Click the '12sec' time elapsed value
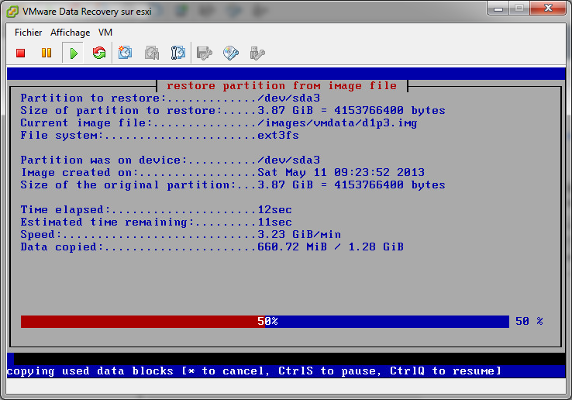572x400 pixels. coord(275,210)
